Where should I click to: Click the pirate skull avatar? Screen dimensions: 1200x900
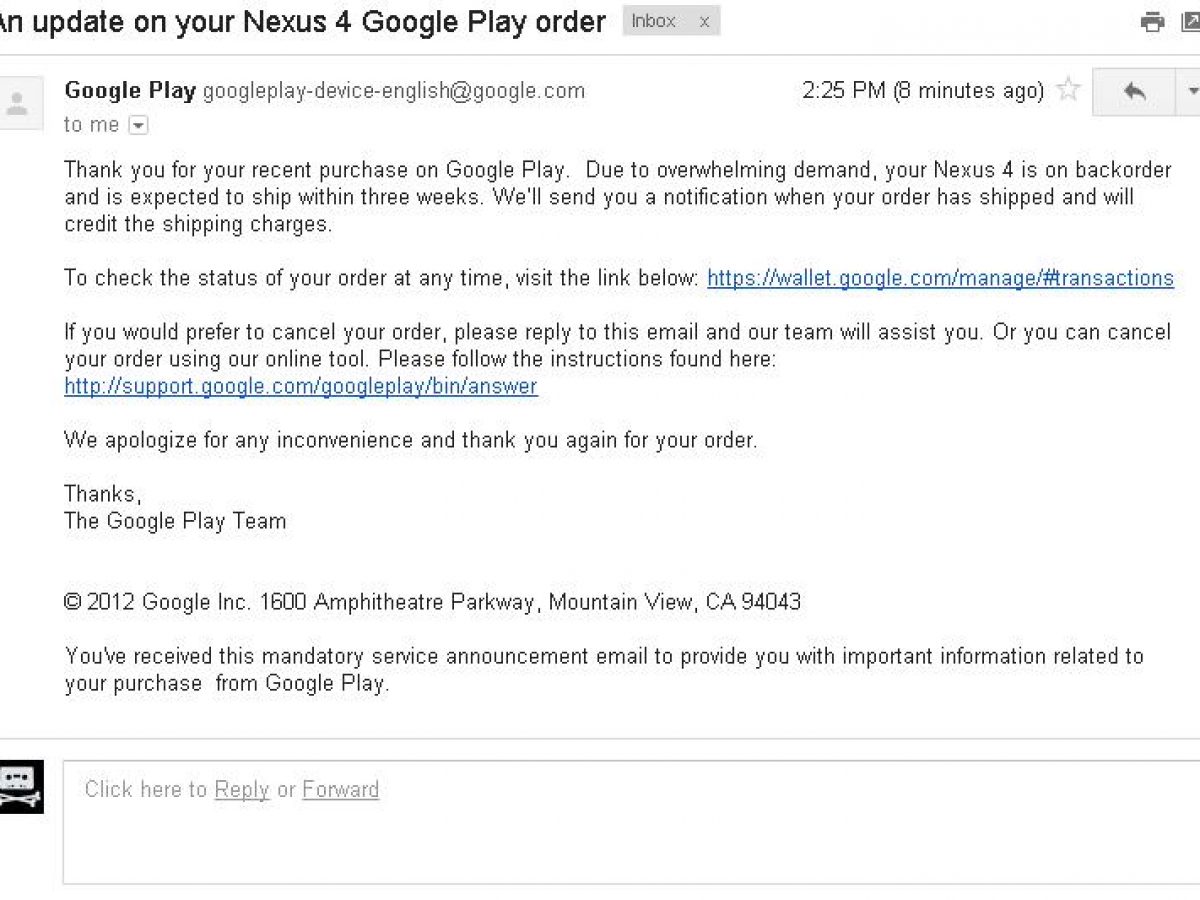click(x=20, y=787)
